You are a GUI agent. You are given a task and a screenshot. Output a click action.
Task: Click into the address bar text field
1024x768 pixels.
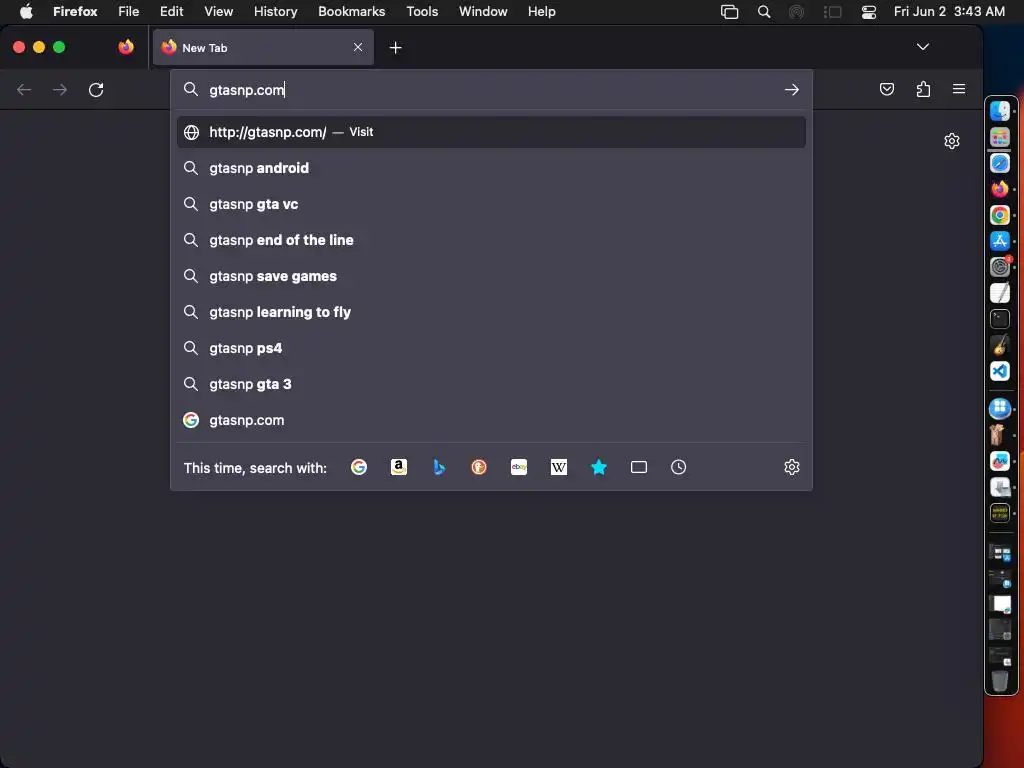490,89
